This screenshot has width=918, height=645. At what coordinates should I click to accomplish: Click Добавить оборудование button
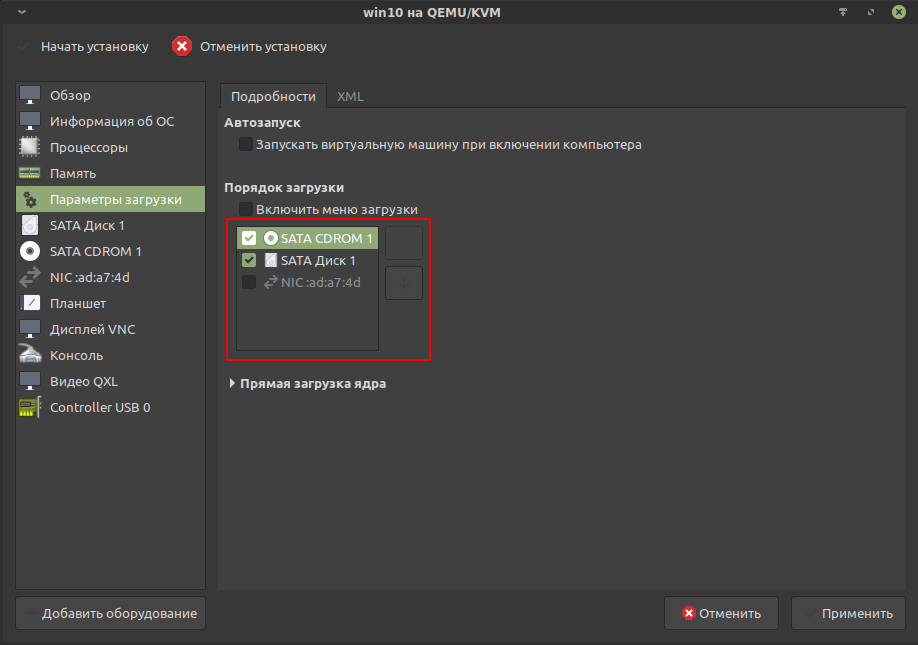click(111, 614)
